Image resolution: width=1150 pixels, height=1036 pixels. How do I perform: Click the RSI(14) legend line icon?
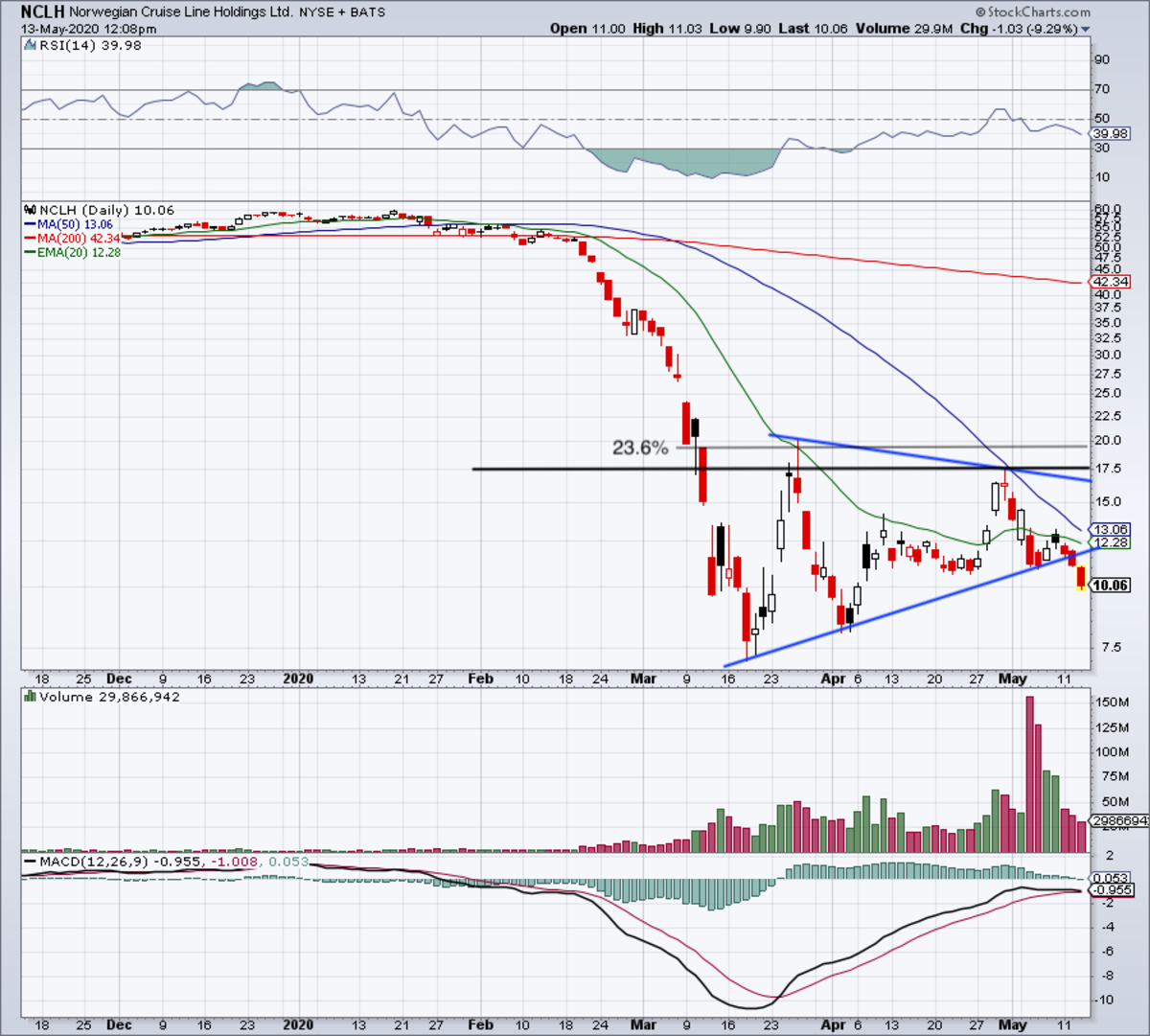[30, 45]
